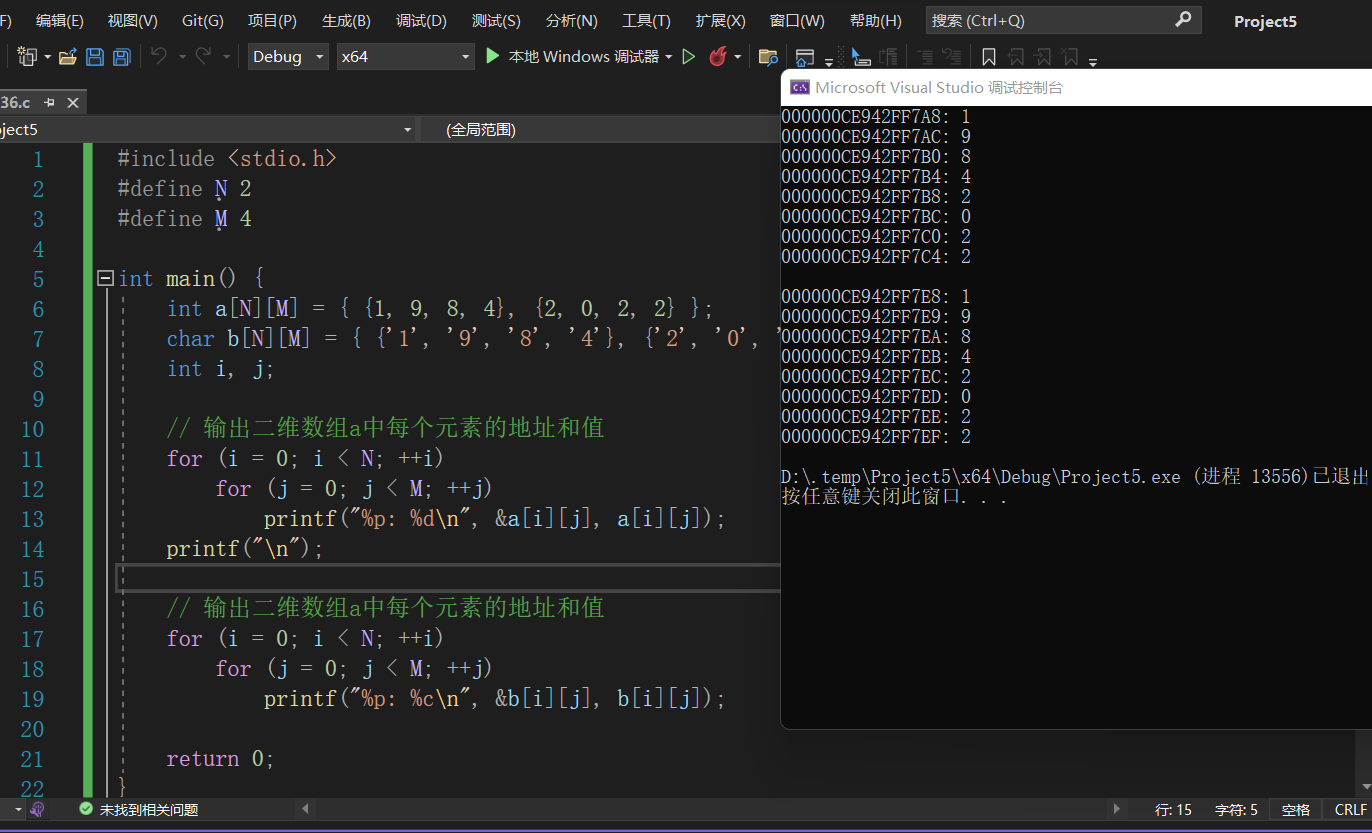Open the 测试(S) Test menu

pyautogui.click(x=496, y=21)
